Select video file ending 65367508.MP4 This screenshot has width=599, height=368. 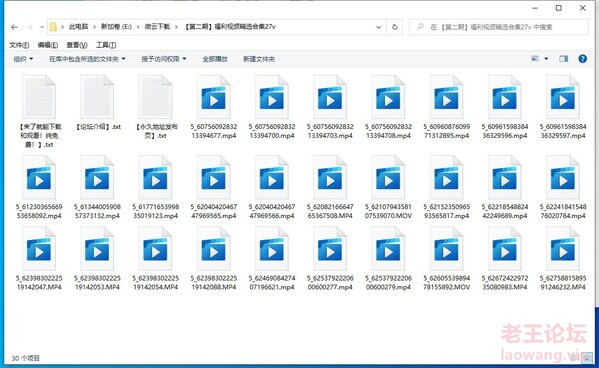330,187
